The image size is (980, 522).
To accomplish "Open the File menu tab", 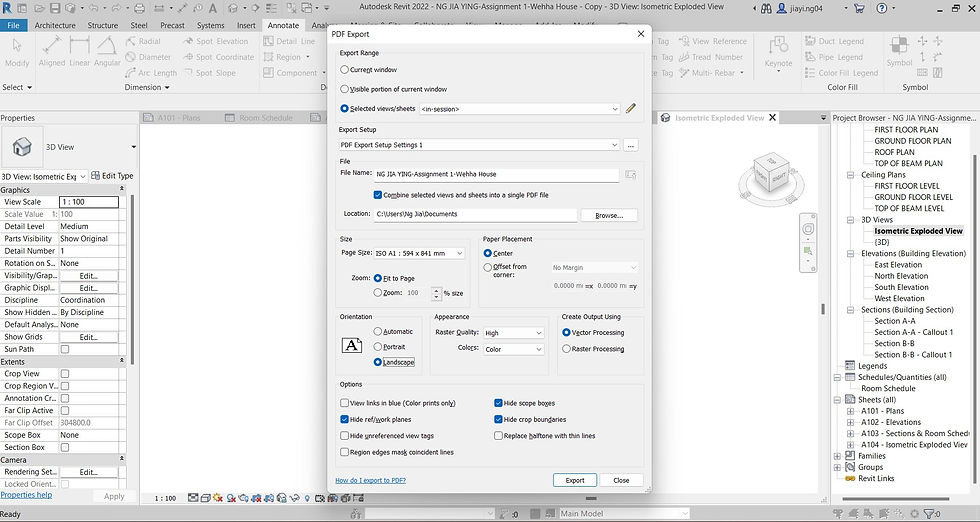I will 13,25.
